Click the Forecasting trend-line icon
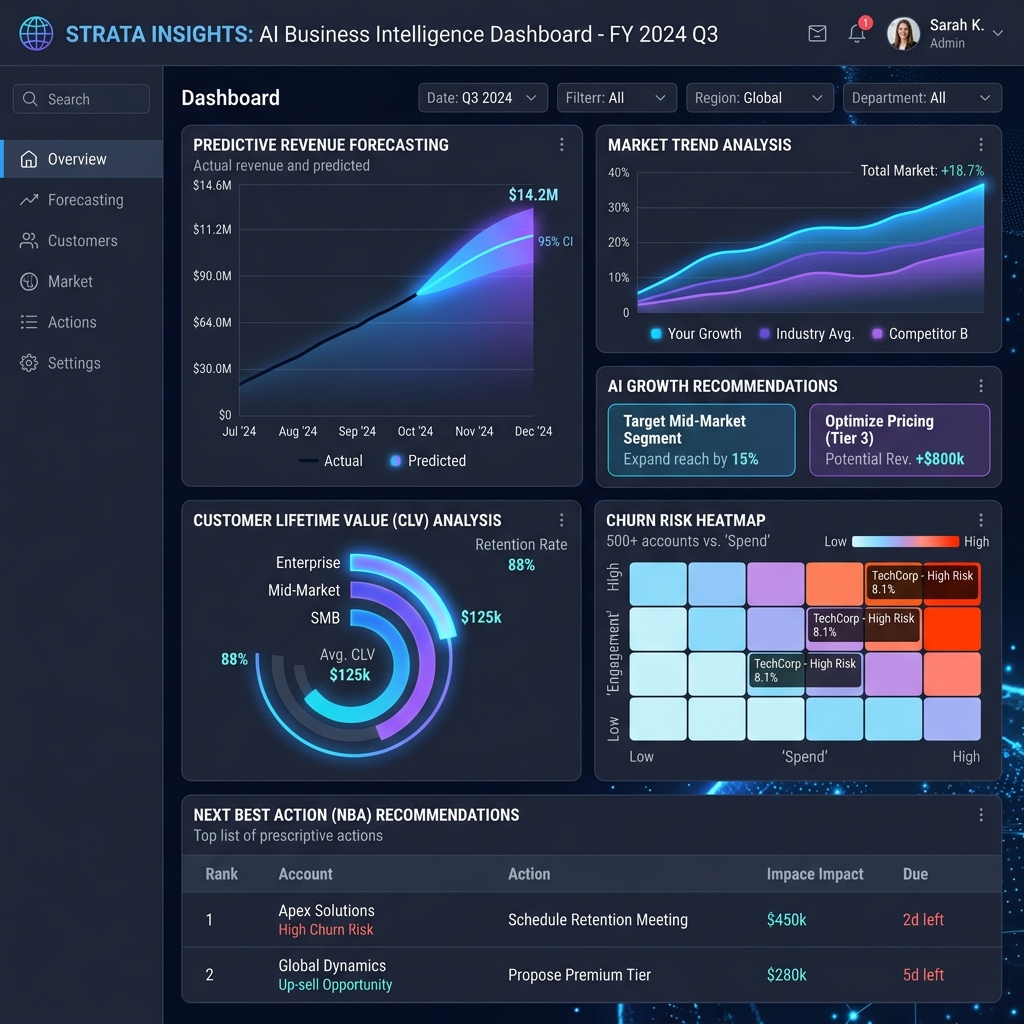 pyautogui.click(x=29, y=200)
